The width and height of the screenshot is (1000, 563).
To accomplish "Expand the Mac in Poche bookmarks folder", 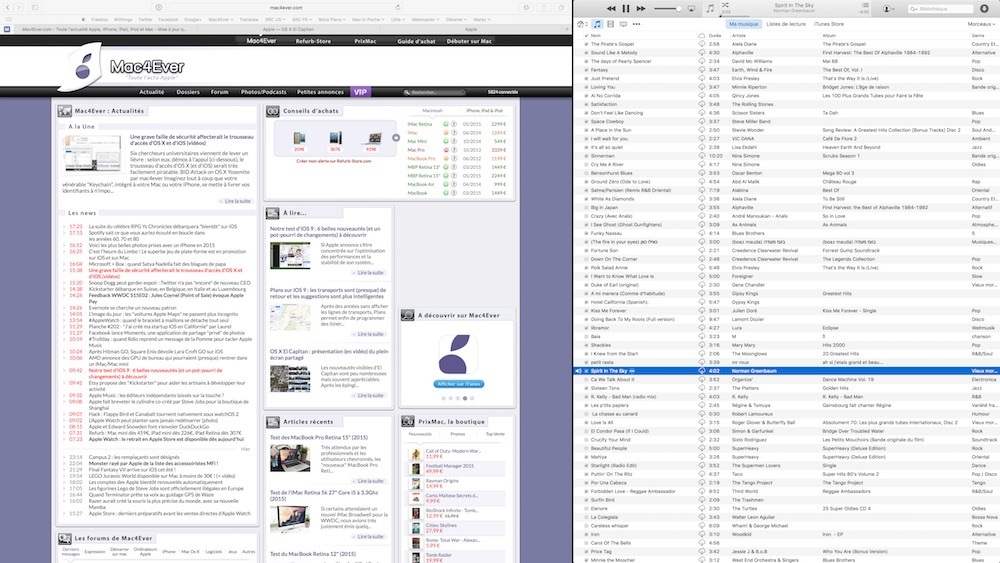I will pyautogui.click(x=368, y=20).
